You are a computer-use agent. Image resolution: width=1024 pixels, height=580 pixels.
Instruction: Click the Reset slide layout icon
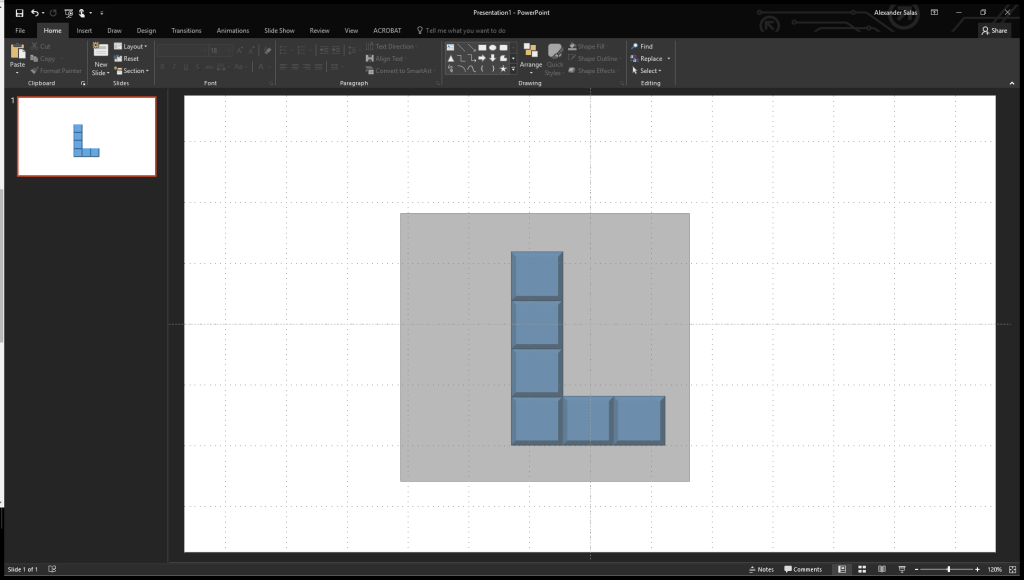(129, 59)
